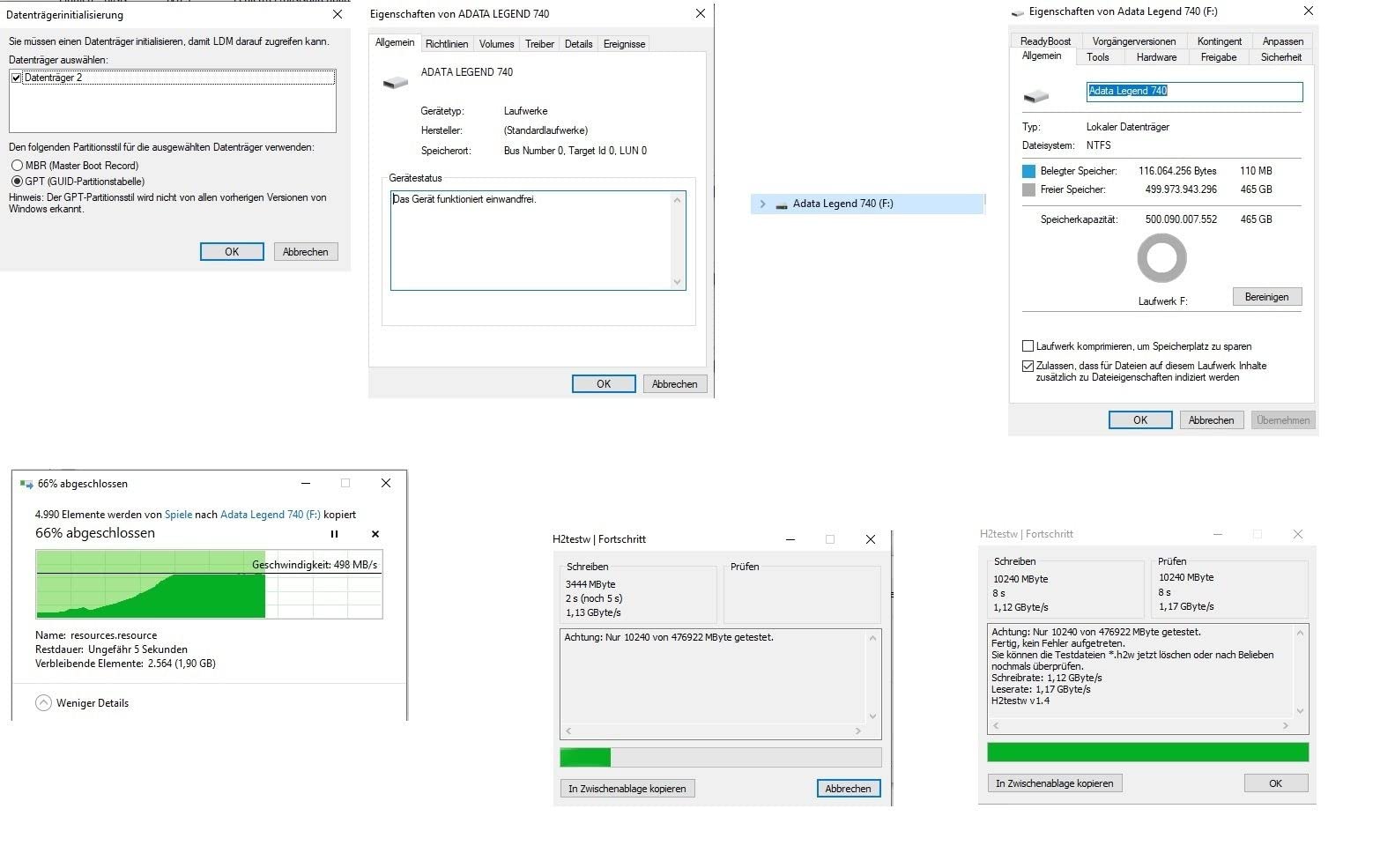Click the copy dialog title bar icon
Screen dimensions: 1395x868
[x=26, y=484]
